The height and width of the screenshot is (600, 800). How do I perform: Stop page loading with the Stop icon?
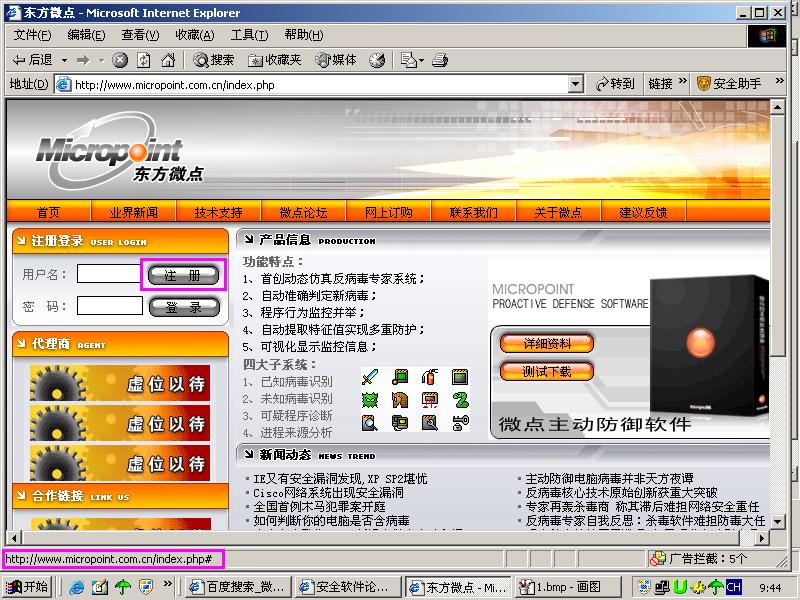click(x=120, y=60)
